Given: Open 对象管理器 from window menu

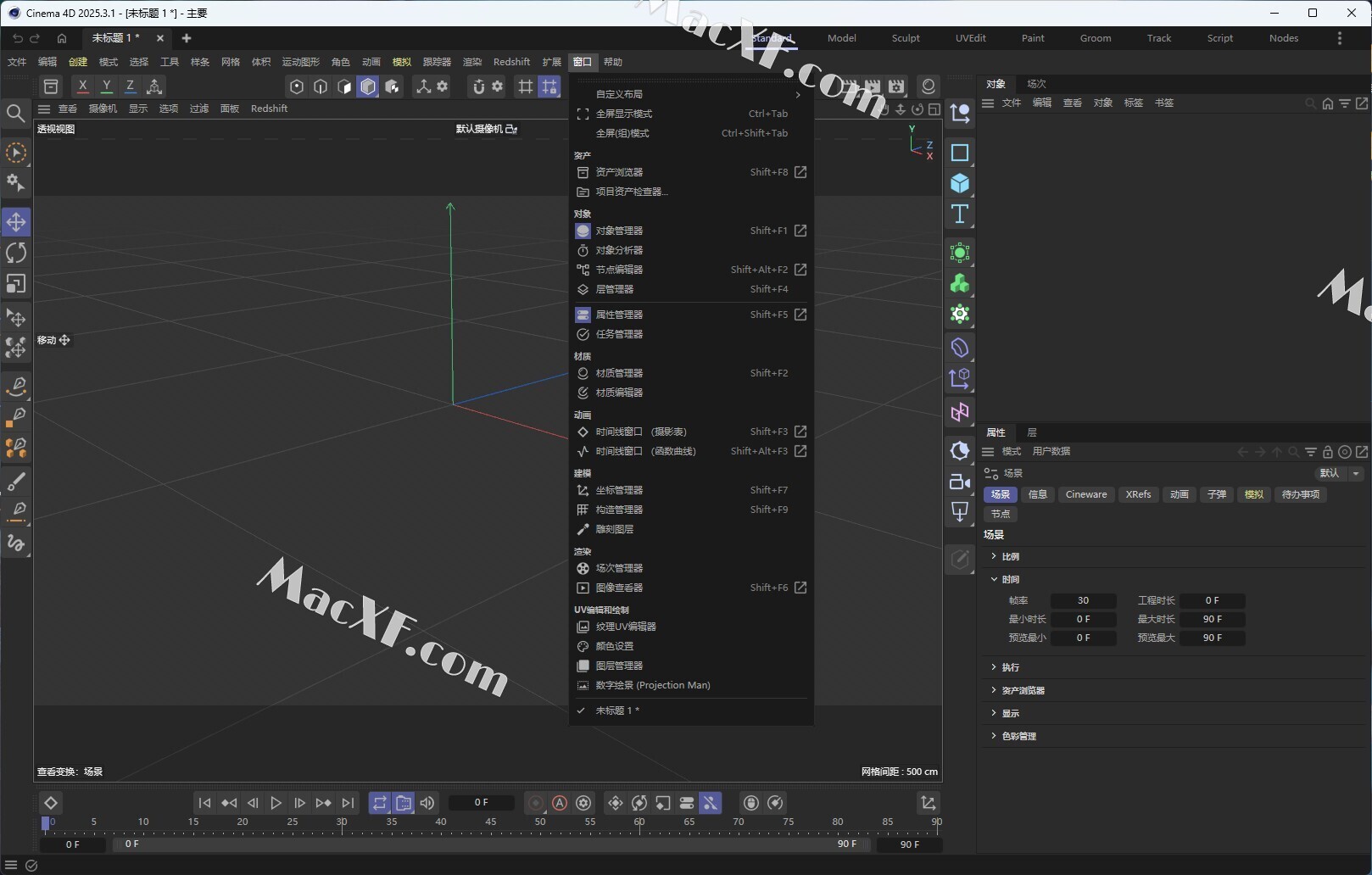Looking at the screenshot, I should tap(691, 231).
